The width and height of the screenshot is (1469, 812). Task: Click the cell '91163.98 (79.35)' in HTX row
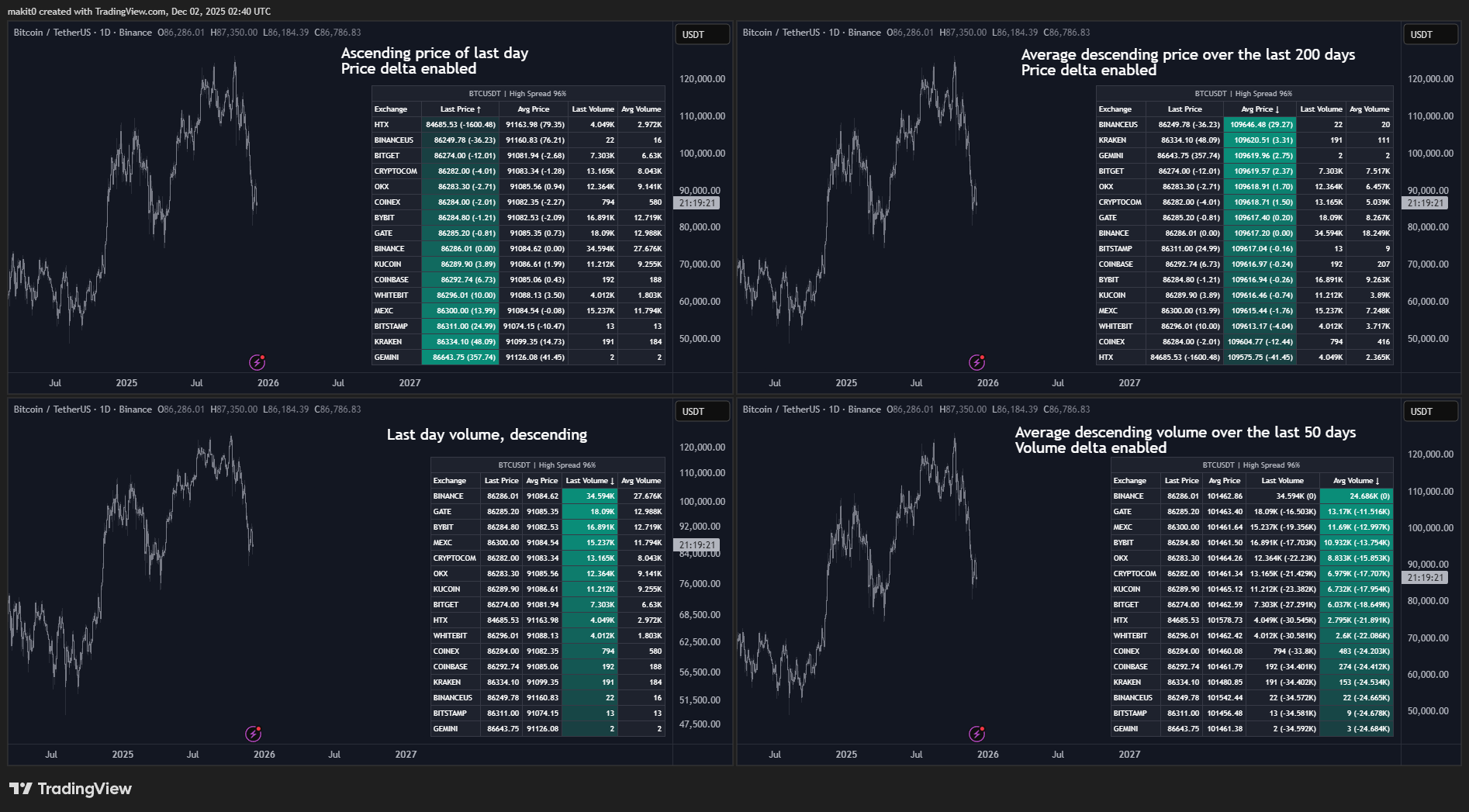534,125
